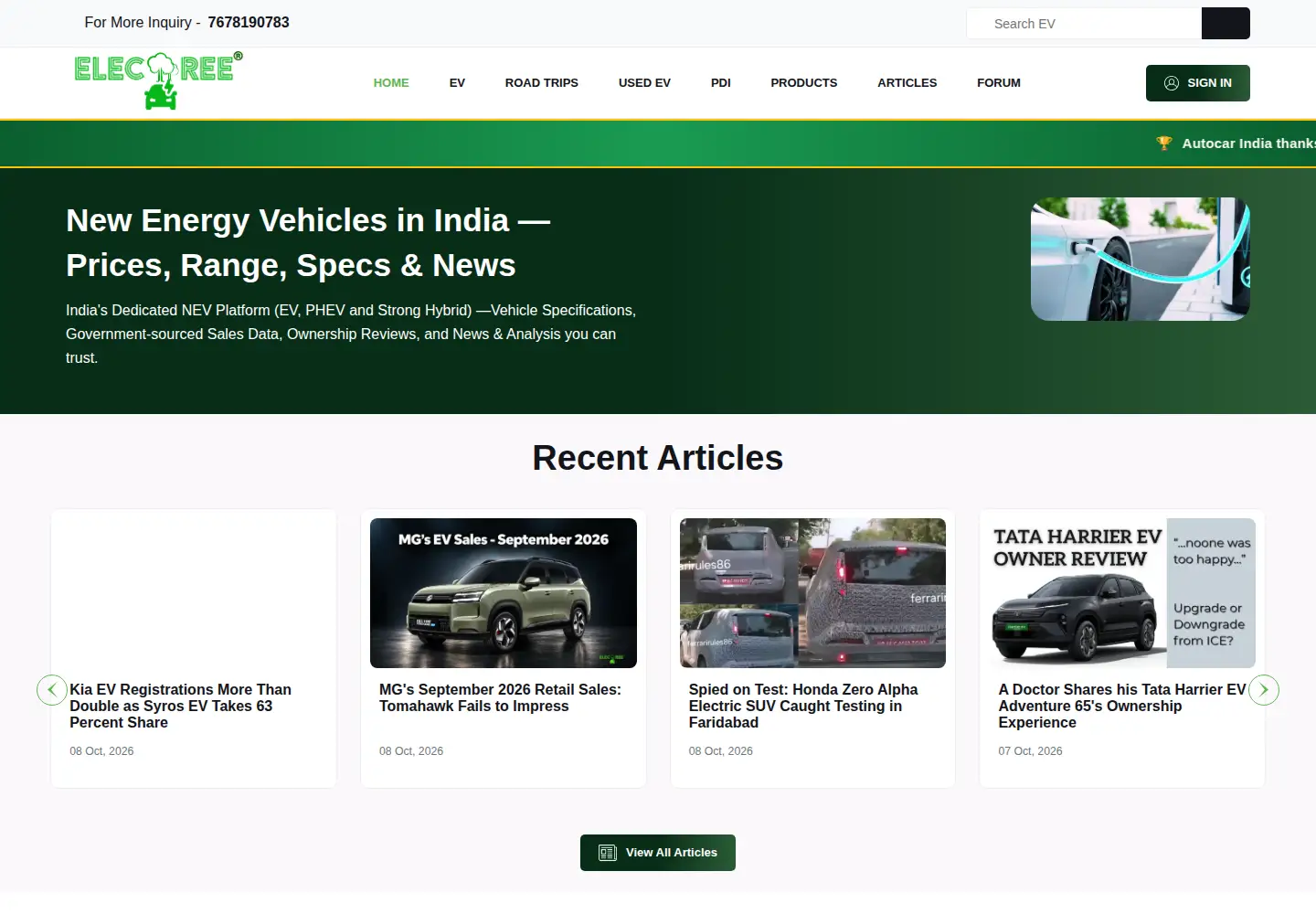Screen dimensions: 1316x914
Task: Click the dark search submit button
Action: (x=1226, y=24)
